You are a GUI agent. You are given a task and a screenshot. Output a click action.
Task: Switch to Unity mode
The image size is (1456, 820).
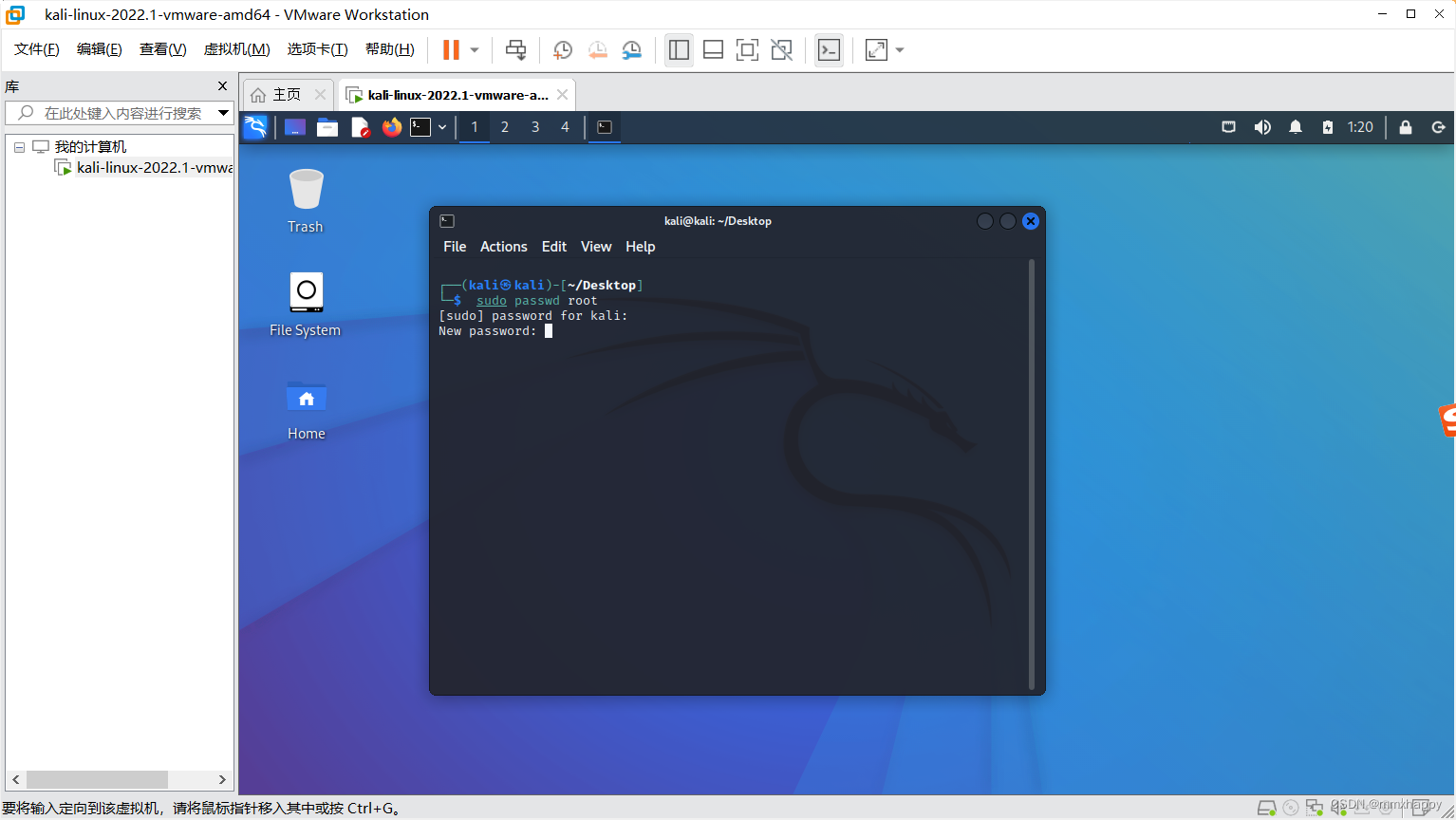(781, 50)
